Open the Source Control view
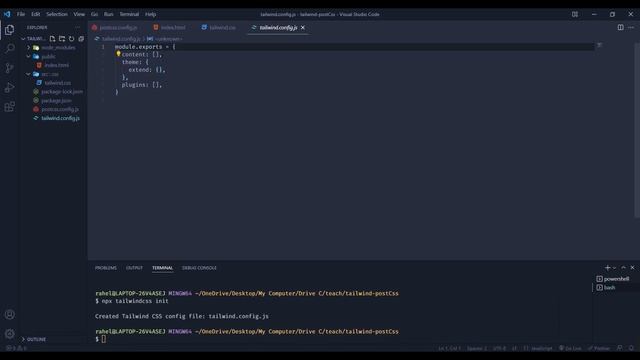The width and height of the screenshot is (640, 360). tap(9, 68)
